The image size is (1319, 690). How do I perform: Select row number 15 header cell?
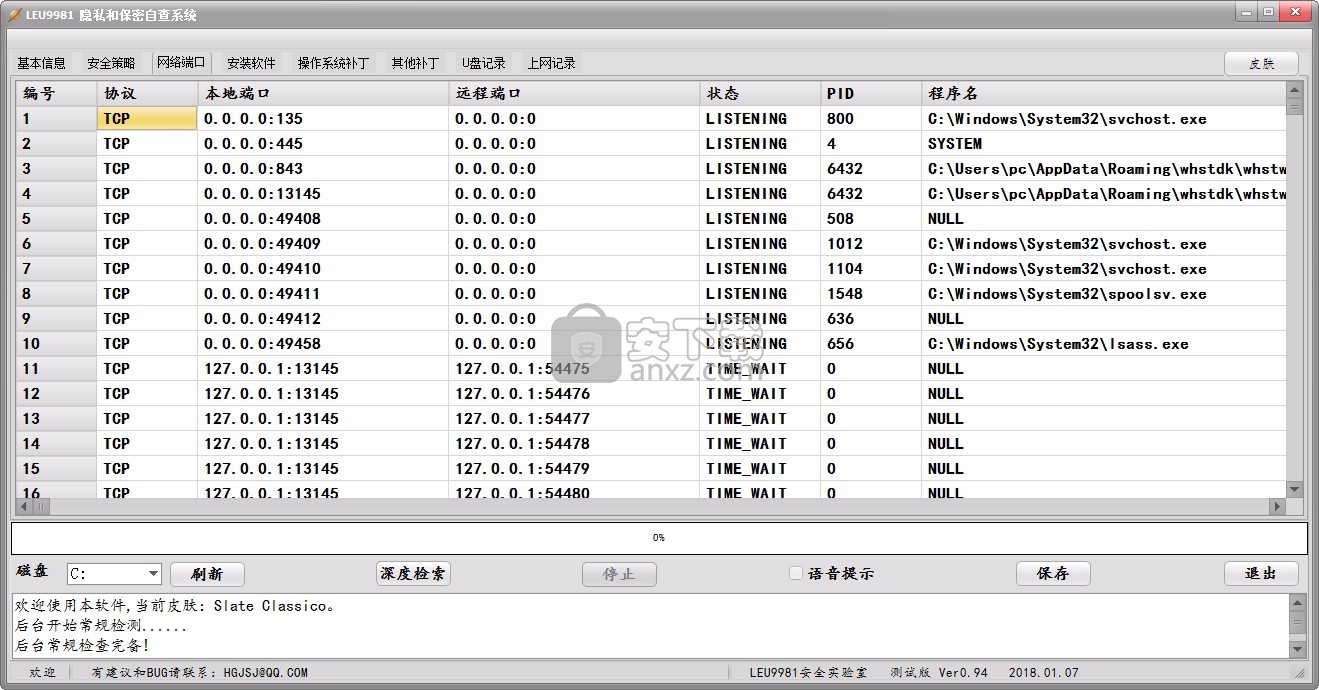(56, 468)
